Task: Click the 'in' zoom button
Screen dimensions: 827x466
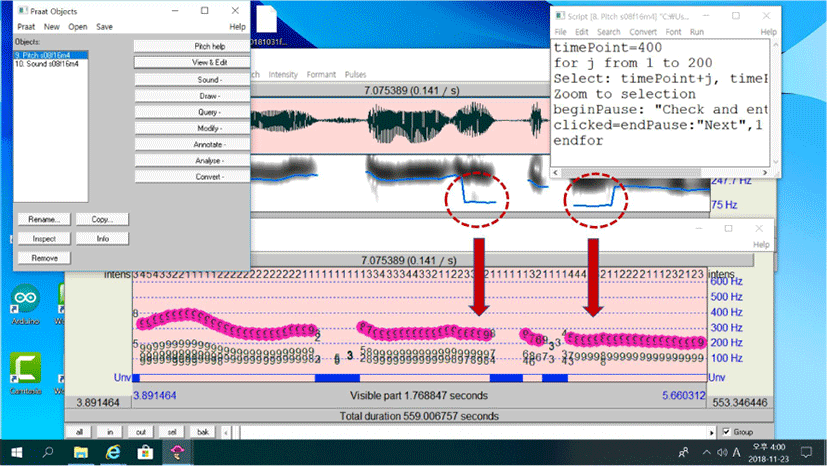Action: coord(110,432)
